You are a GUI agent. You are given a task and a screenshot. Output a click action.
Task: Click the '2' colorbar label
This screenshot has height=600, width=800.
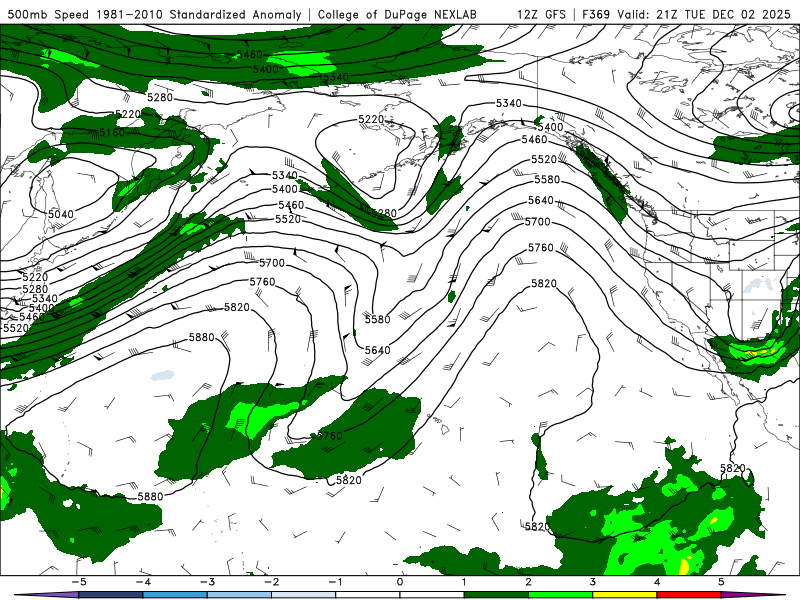(528, 582)
